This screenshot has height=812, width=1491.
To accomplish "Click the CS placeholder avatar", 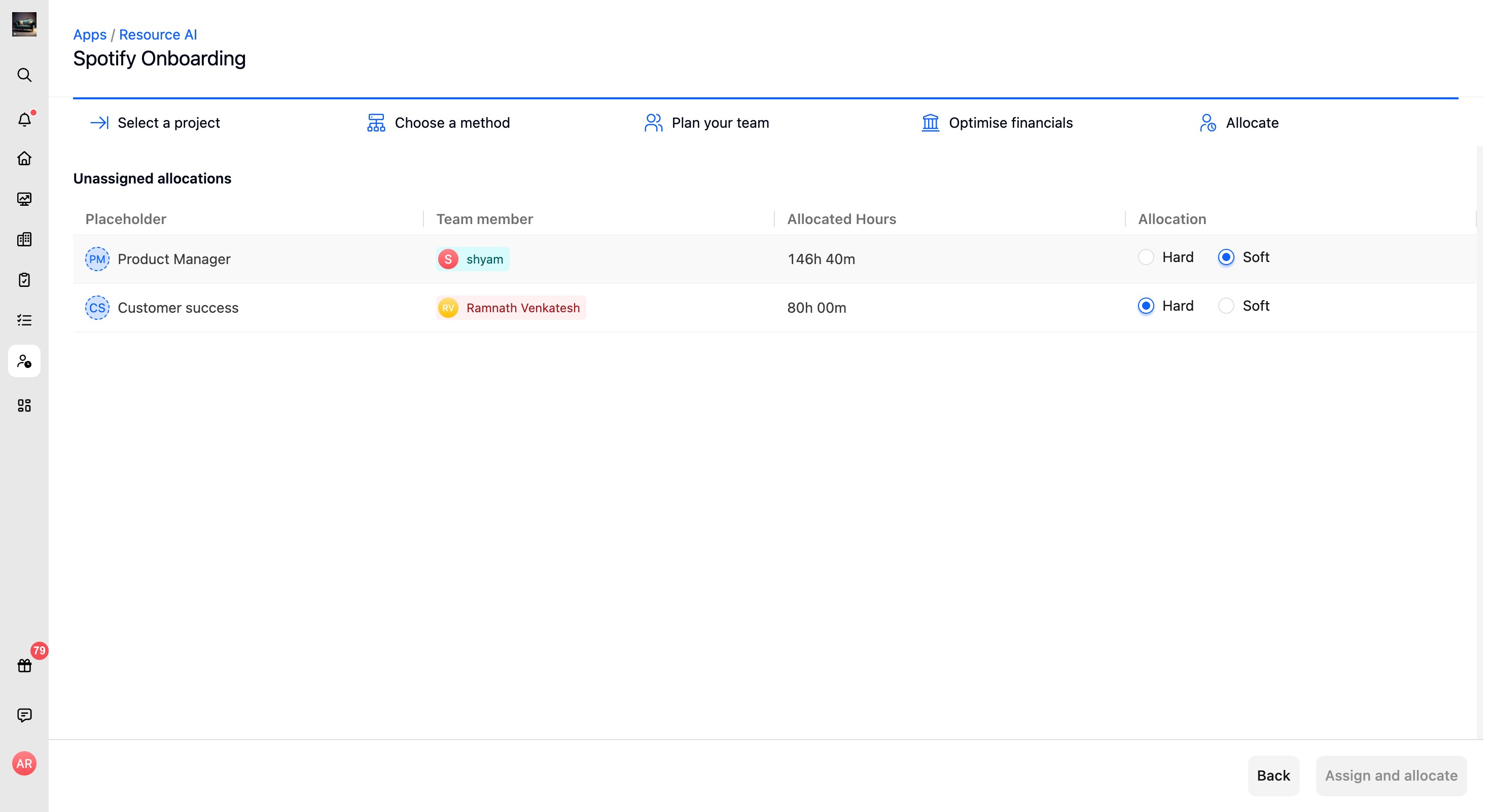I will [97, 308].
